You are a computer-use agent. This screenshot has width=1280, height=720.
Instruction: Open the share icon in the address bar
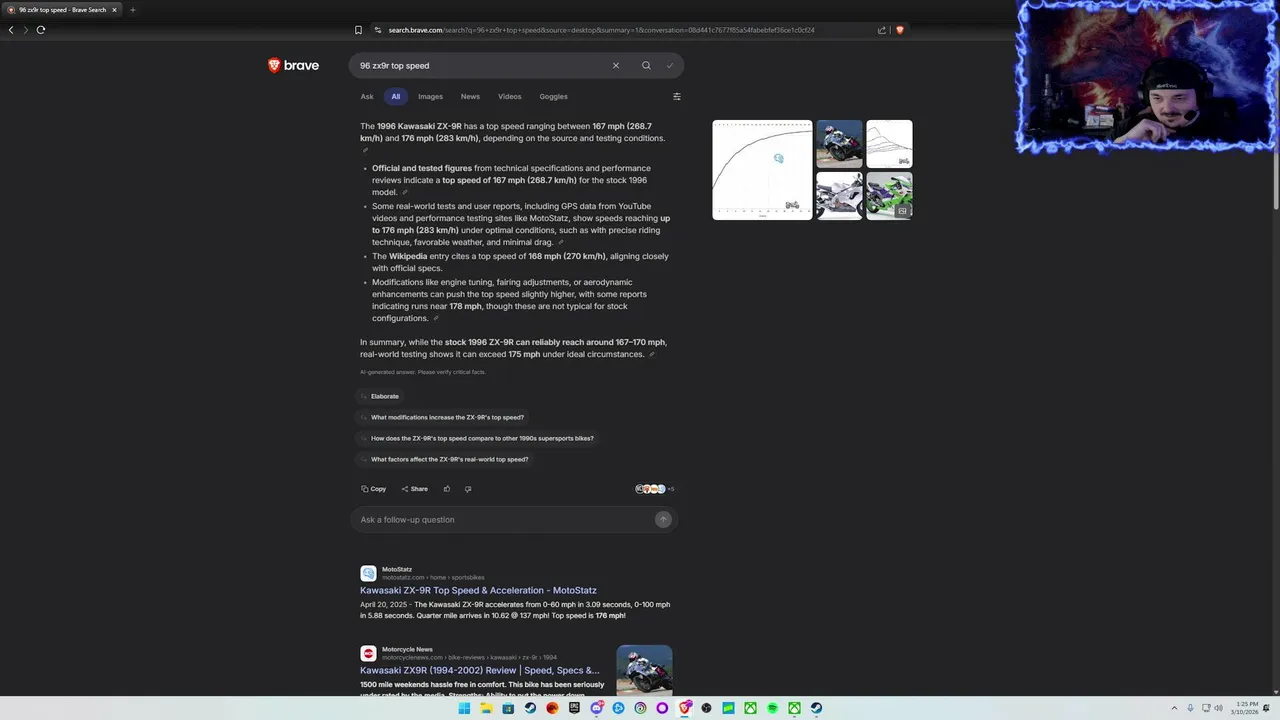point(882,30)
